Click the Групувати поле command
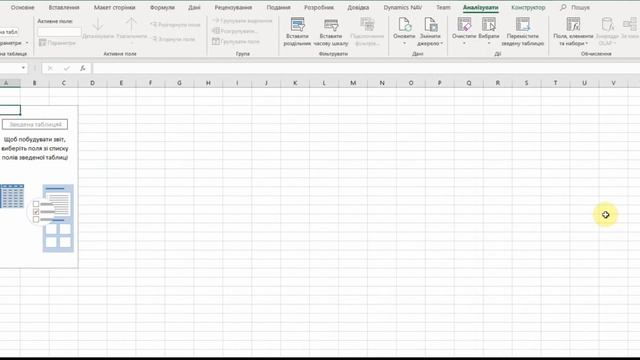This screenshot has height=360, width=640. 236,42
